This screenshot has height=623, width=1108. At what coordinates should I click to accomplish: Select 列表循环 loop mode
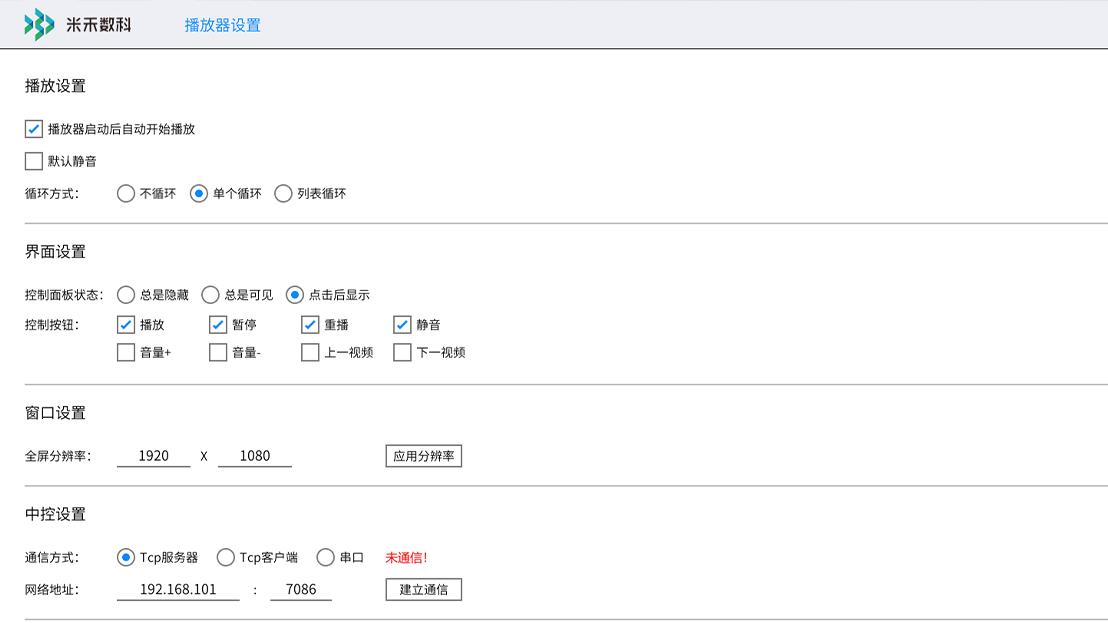[284, 194]
